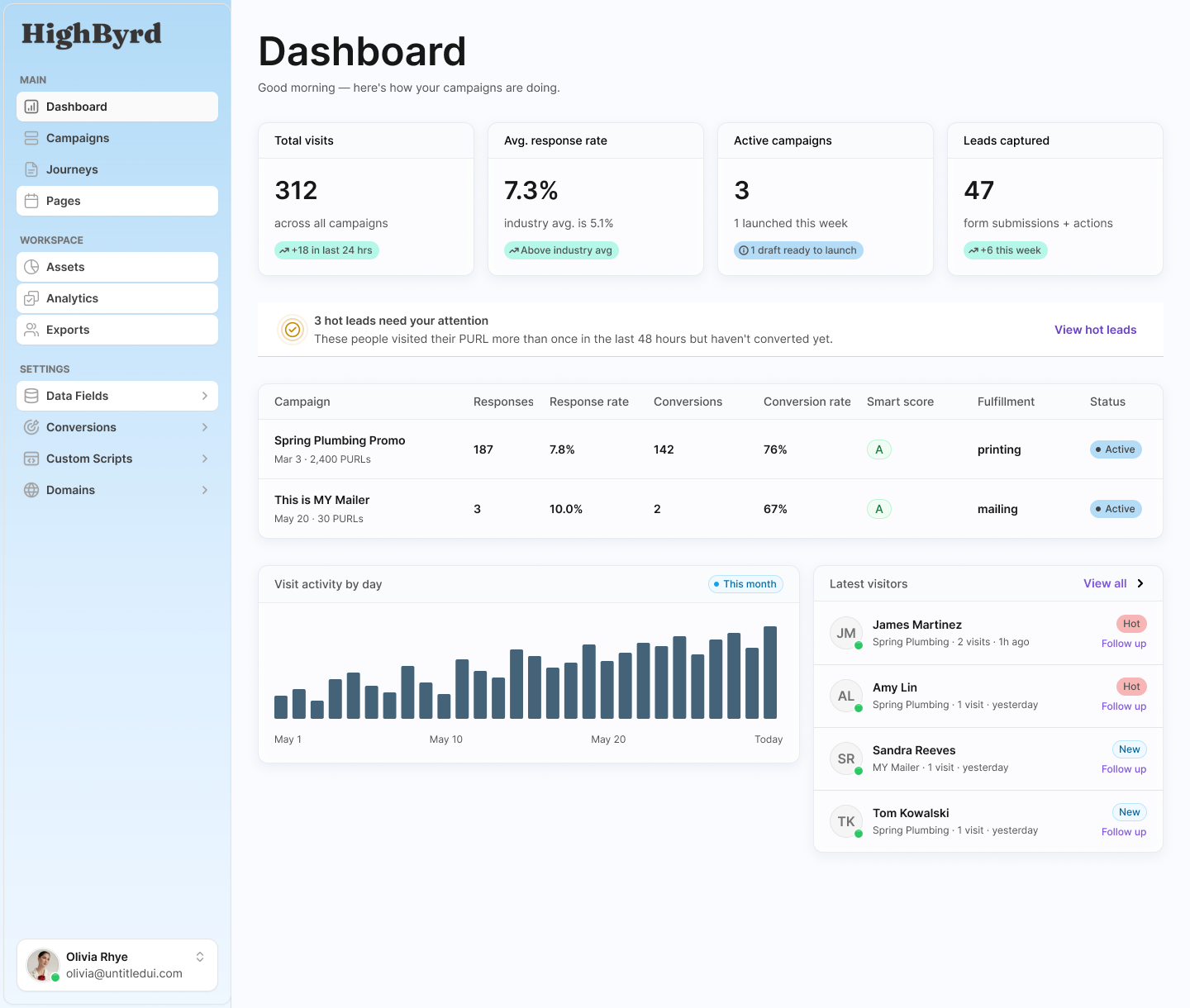
Task: Click Active status for Spring Plumbing Promo
Action: tap(1116, 449)
